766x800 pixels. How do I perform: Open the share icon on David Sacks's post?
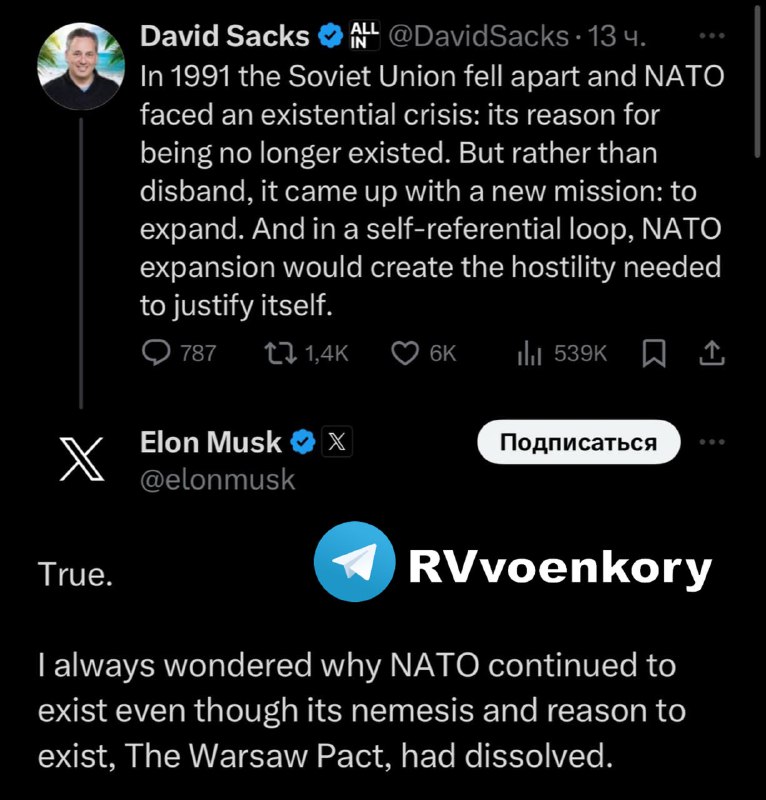711,352
